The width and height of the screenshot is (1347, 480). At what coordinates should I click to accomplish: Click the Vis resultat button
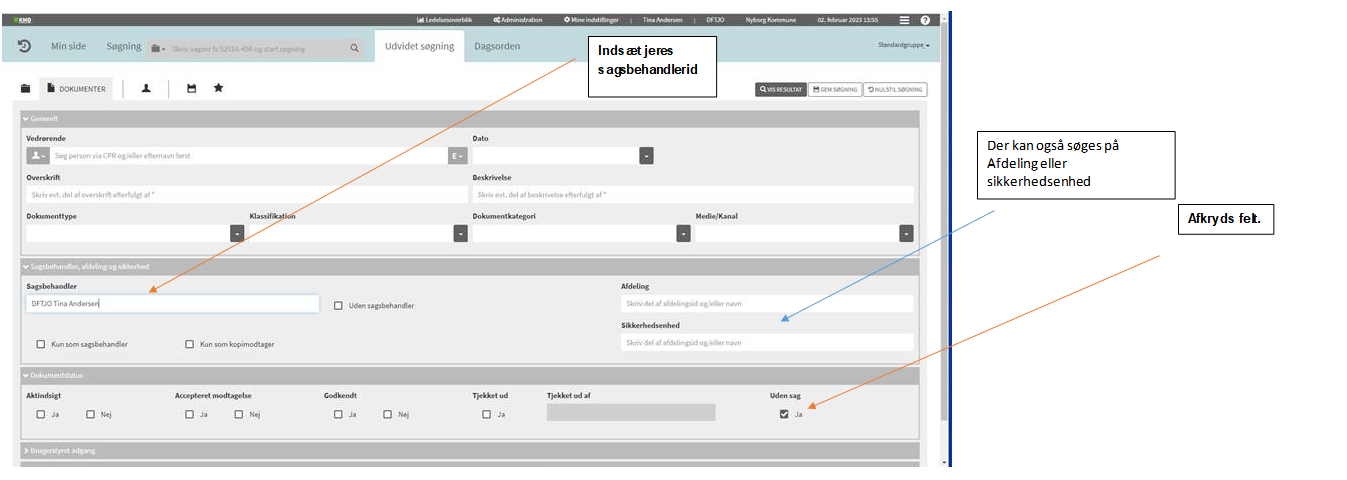780,89
